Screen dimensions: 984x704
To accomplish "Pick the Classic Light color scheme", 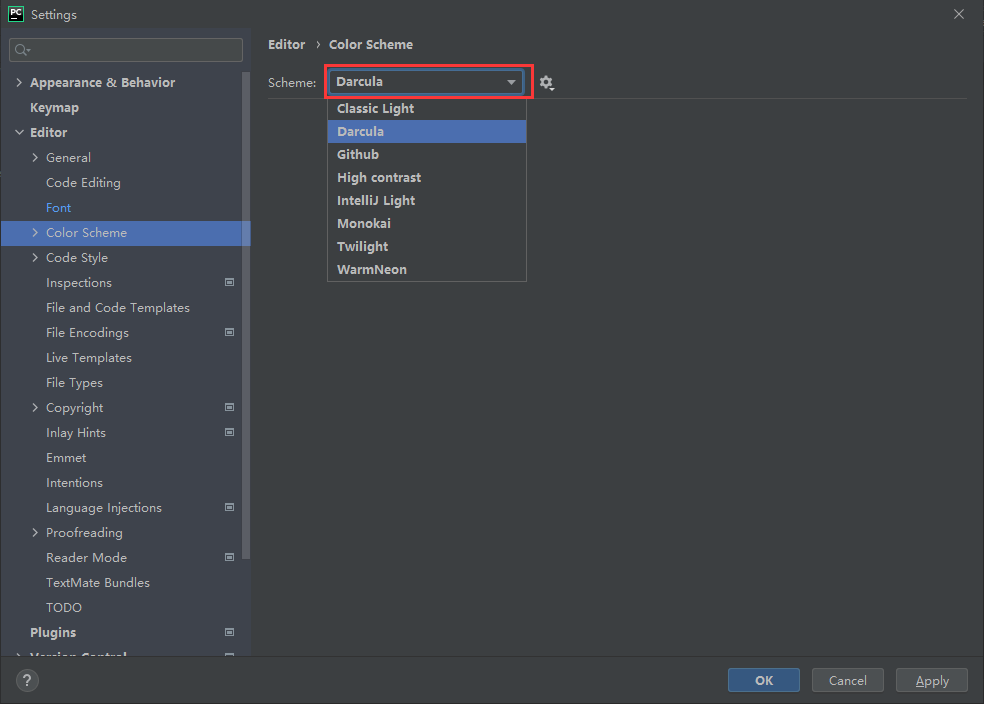I will coord(376,109).
